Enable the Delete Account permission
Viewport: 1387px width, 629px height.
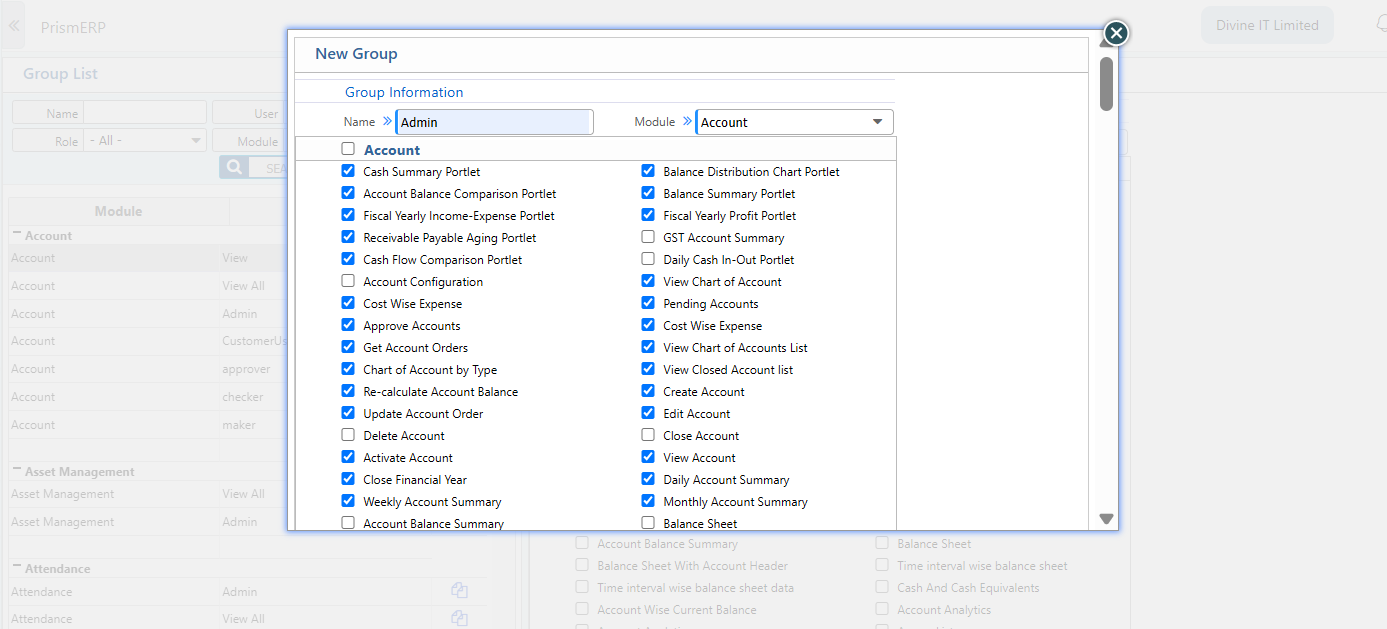pyautogui.click(x=348, y=435)
